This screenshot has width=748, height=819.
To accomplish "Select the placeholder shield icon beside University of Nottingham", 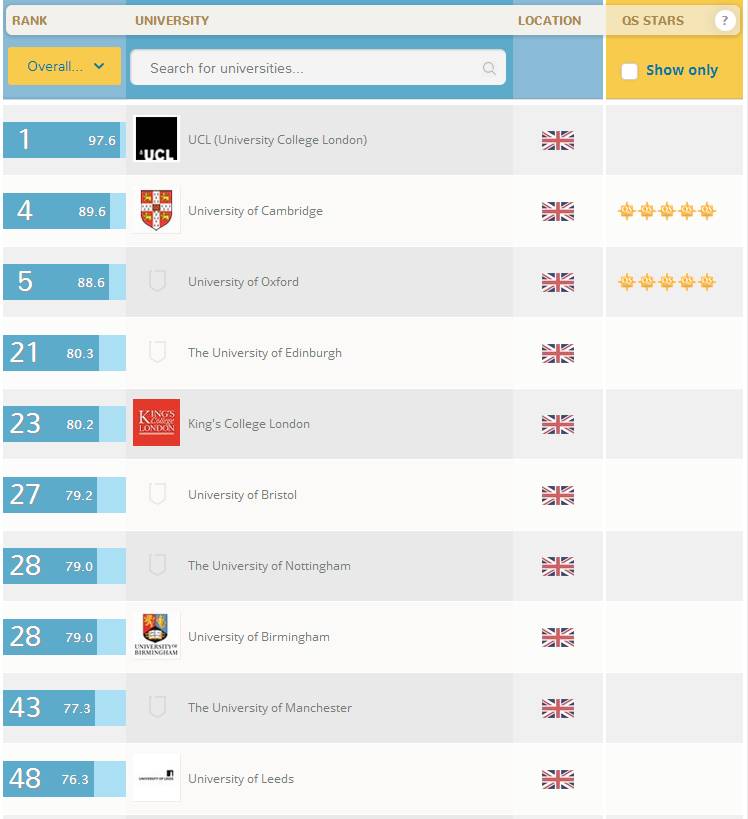I will [x=157, y=565].
